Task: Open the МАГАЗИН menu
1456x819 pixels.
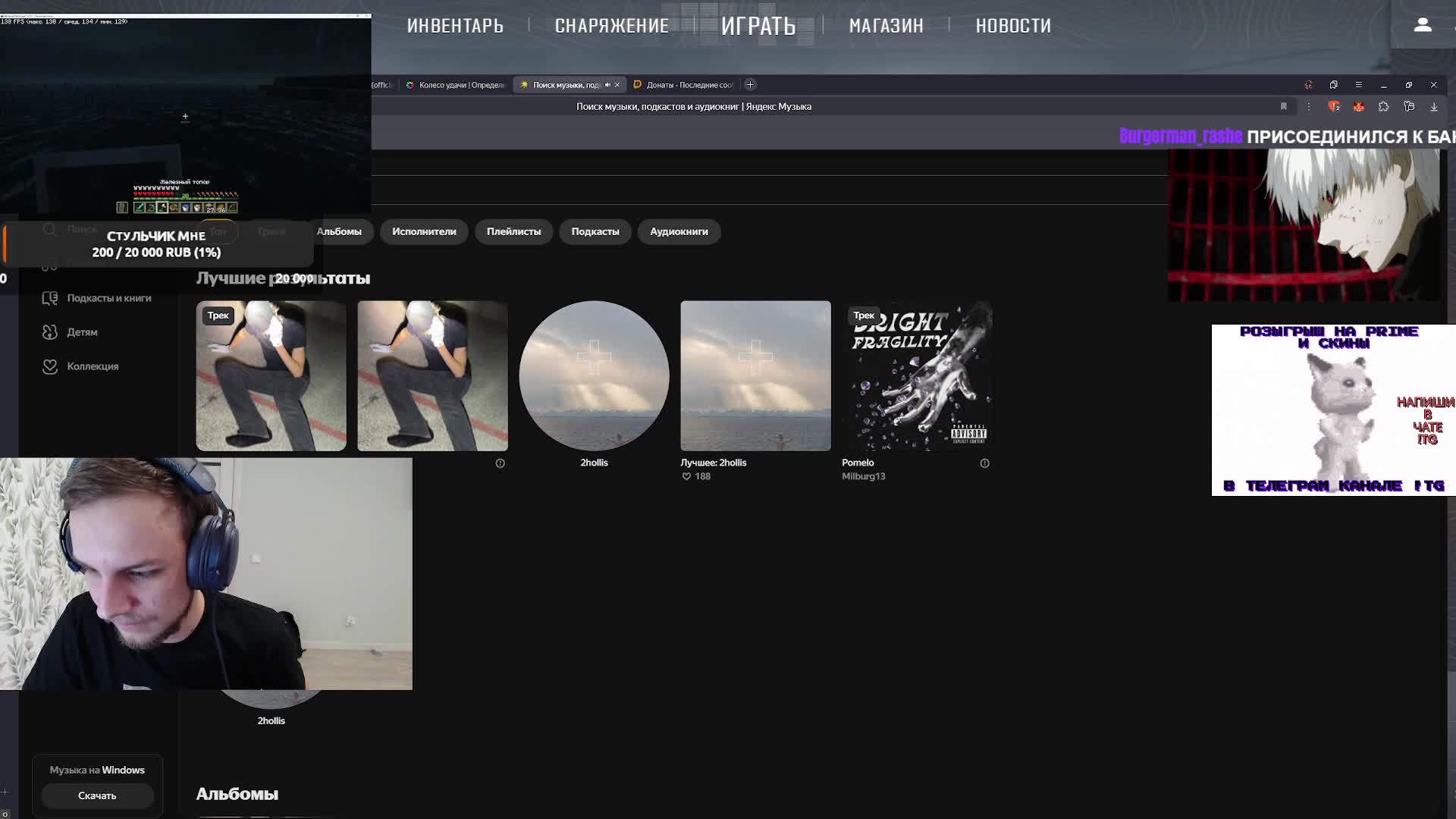Action: pyautogui.click(x=886, y=26)
